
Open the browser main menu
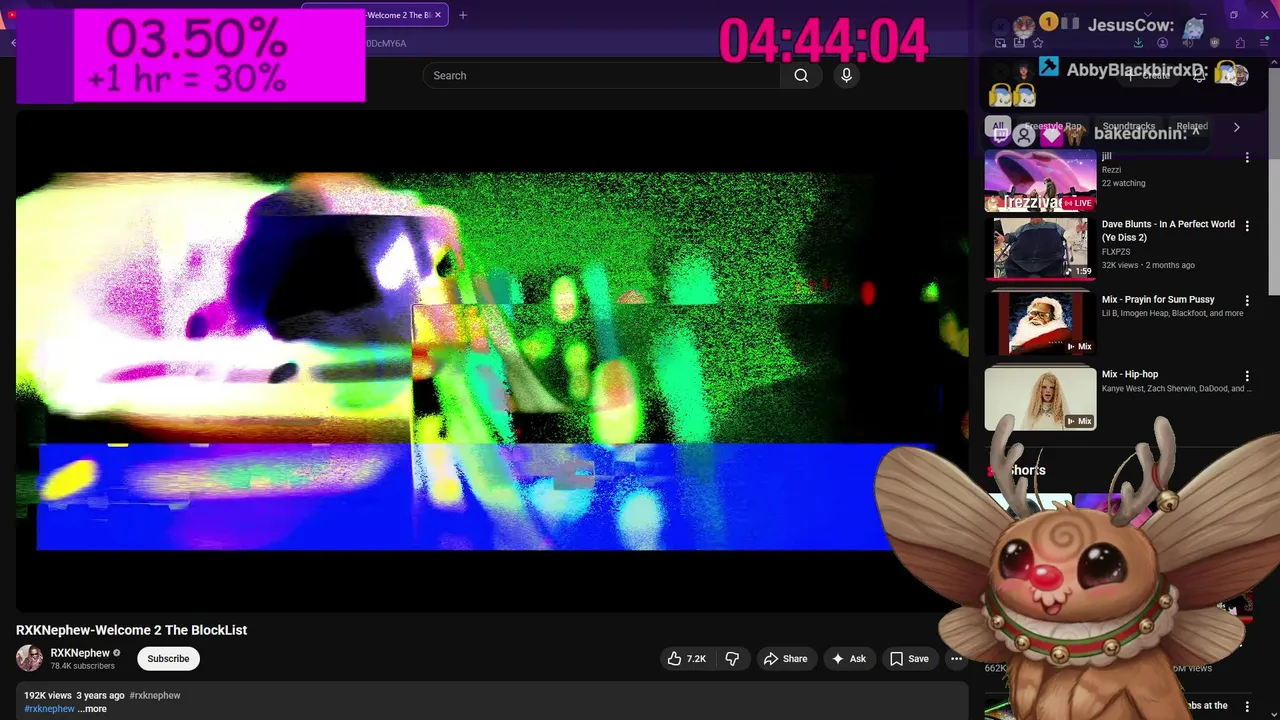(1264, 43)
